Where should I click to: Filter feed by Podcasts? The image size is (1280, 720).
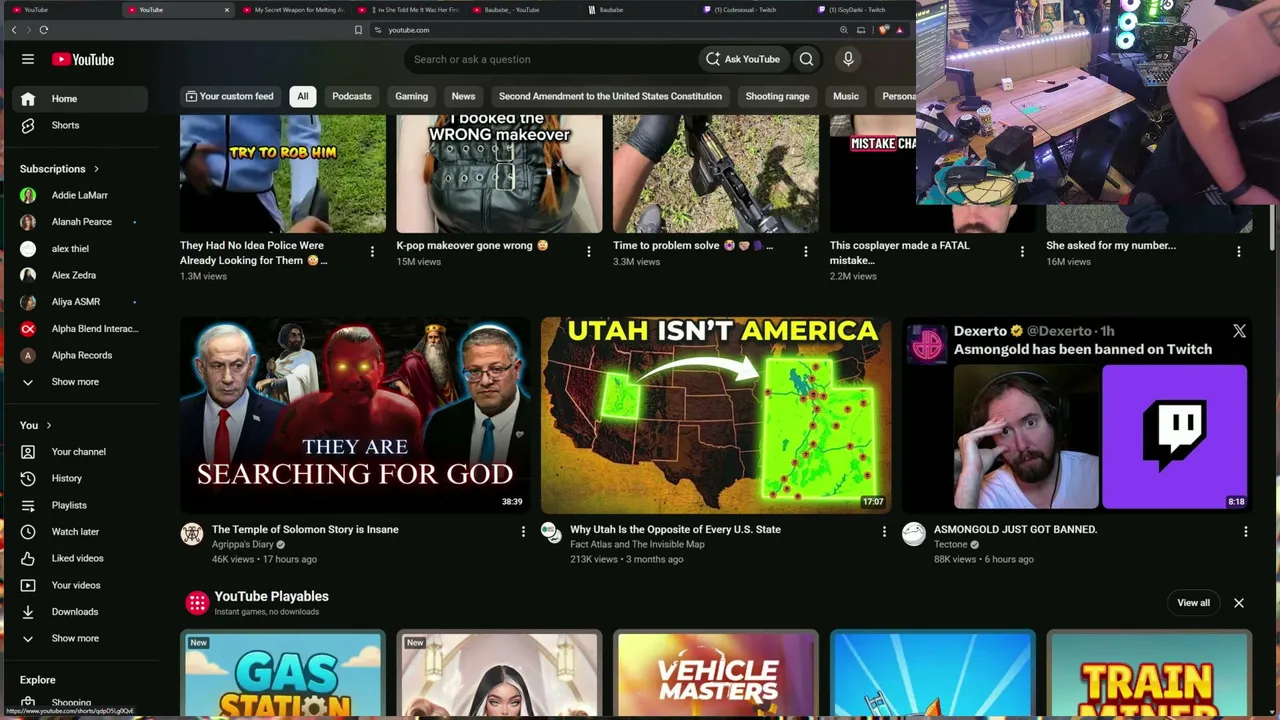[x=351, y=96]
